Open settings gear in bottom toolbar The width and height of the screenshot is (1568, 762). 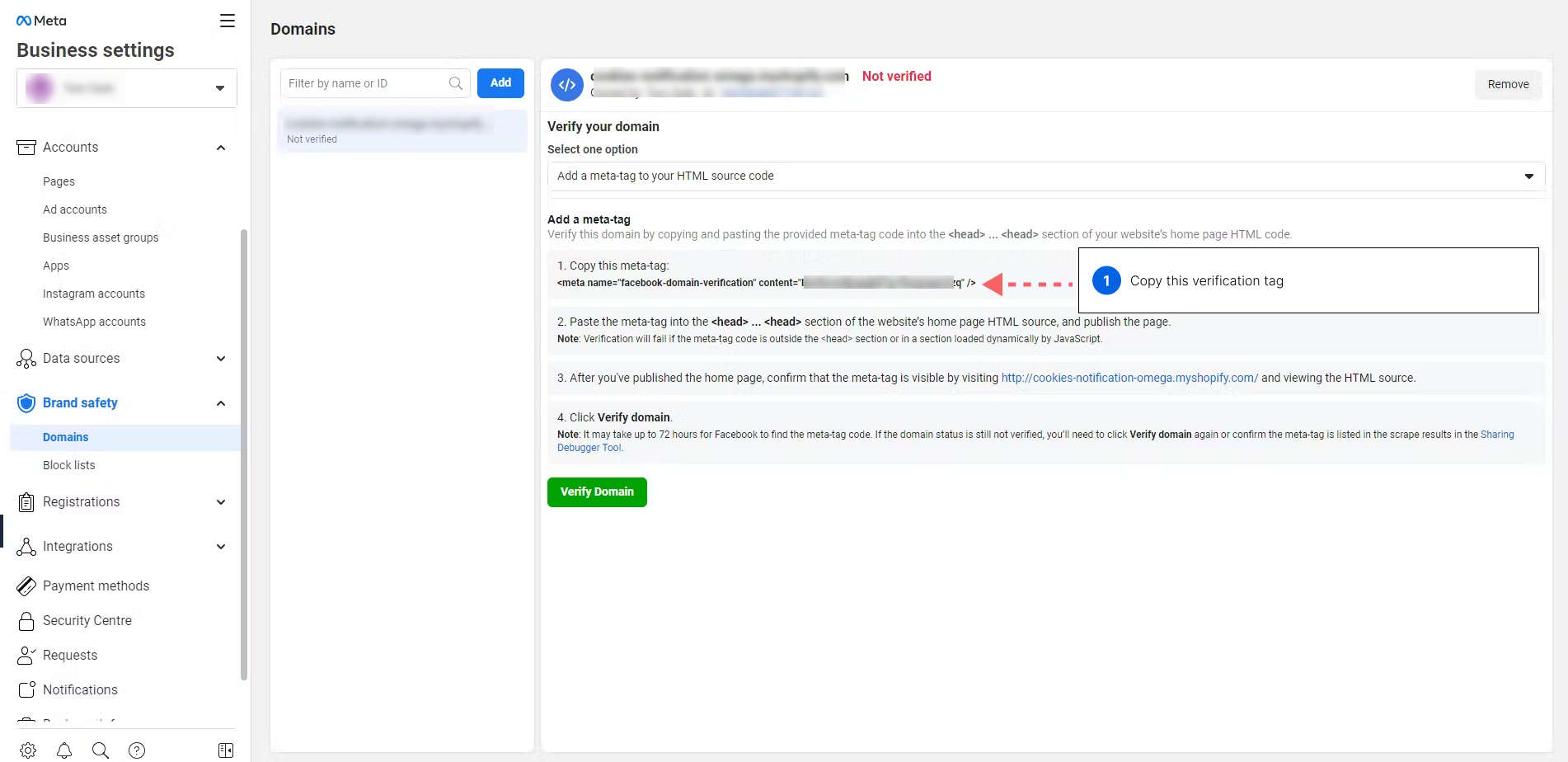point(28,750)
